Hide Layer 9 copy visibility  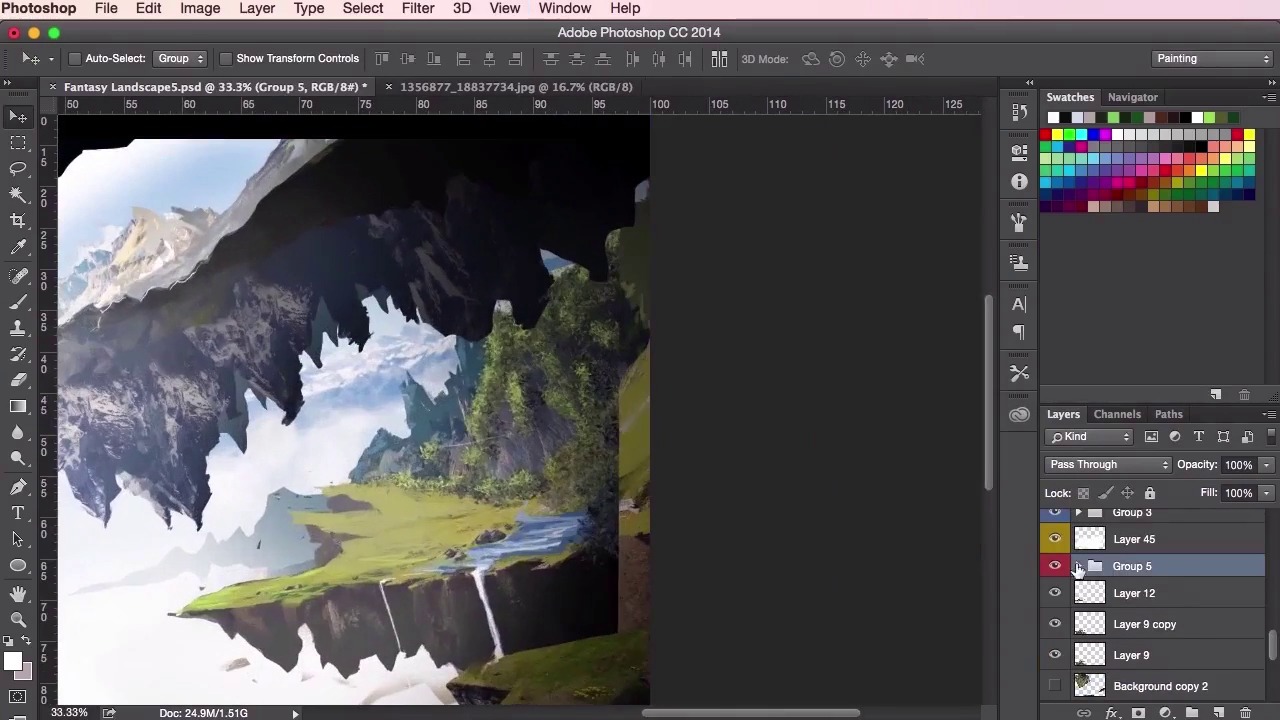coord(1055,624)
